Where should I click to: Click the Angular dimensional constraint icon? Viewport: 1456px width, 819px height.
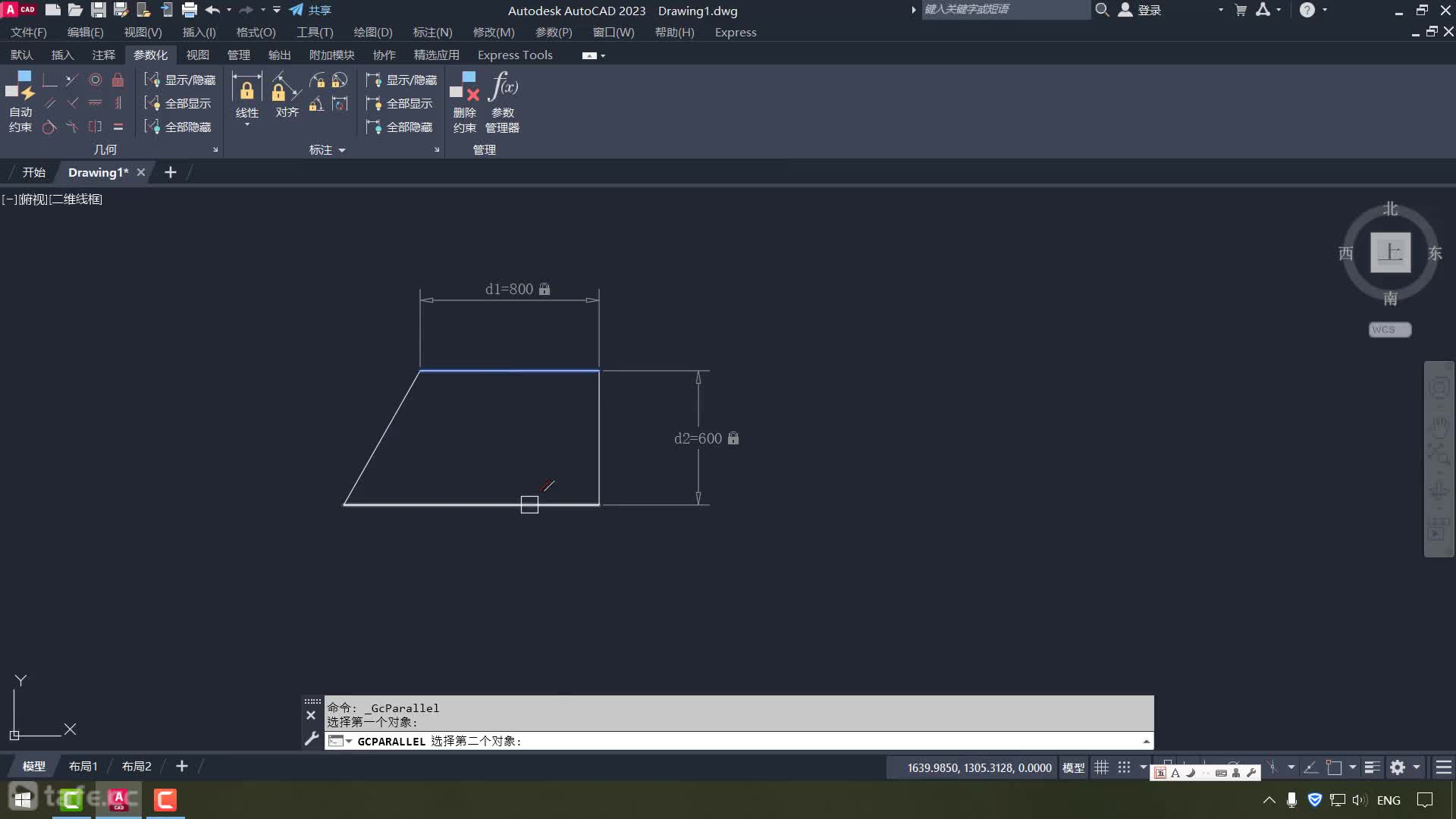point(317,104)
